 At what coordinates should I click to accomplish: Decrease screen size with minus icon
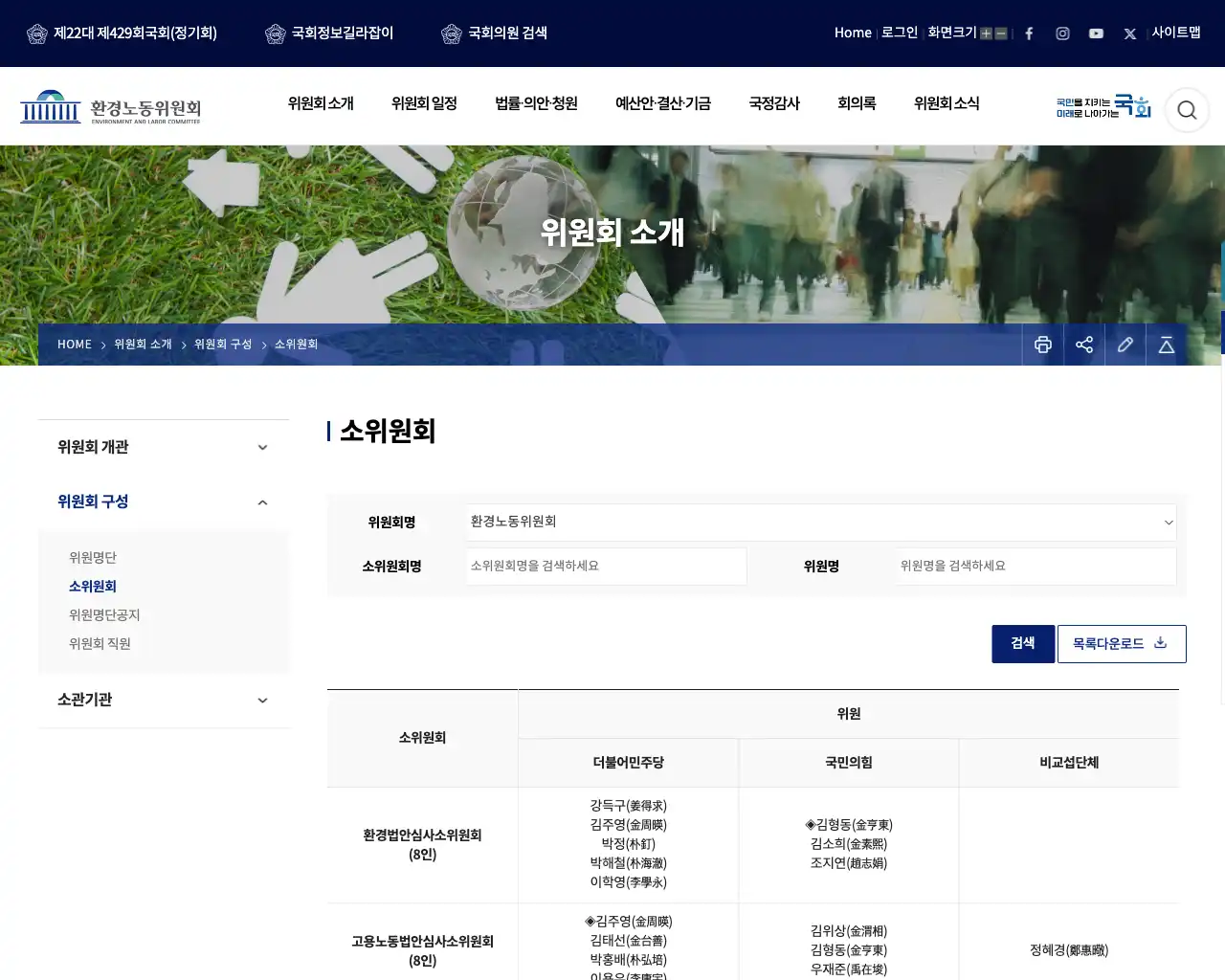point(1001,33)
